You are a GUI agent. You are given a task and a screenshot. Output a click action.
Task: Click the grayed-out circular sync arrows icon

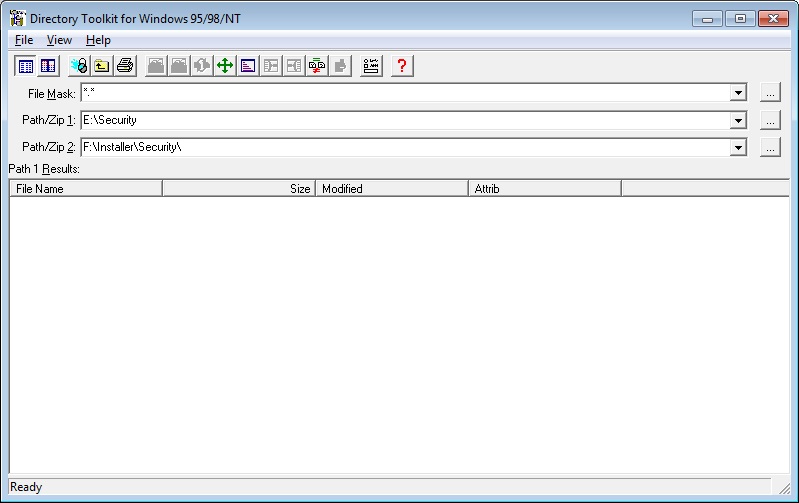click(202, 66)
